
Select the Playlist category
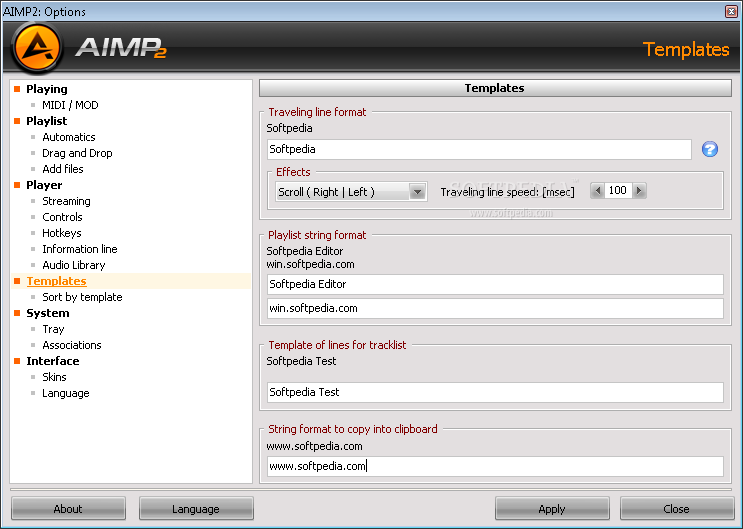[46, 121]
